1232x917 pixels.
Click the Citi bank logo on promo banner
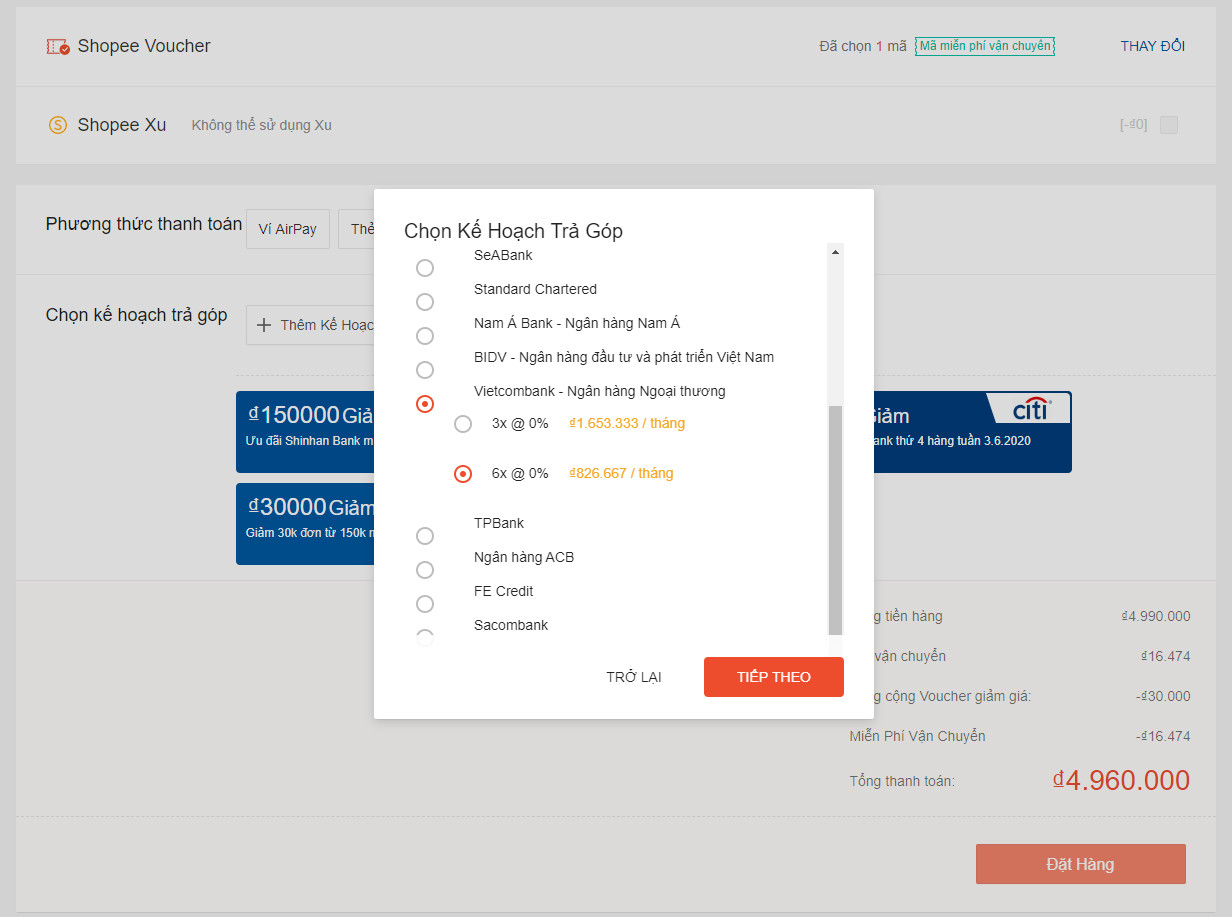[x=1030, y=409]
